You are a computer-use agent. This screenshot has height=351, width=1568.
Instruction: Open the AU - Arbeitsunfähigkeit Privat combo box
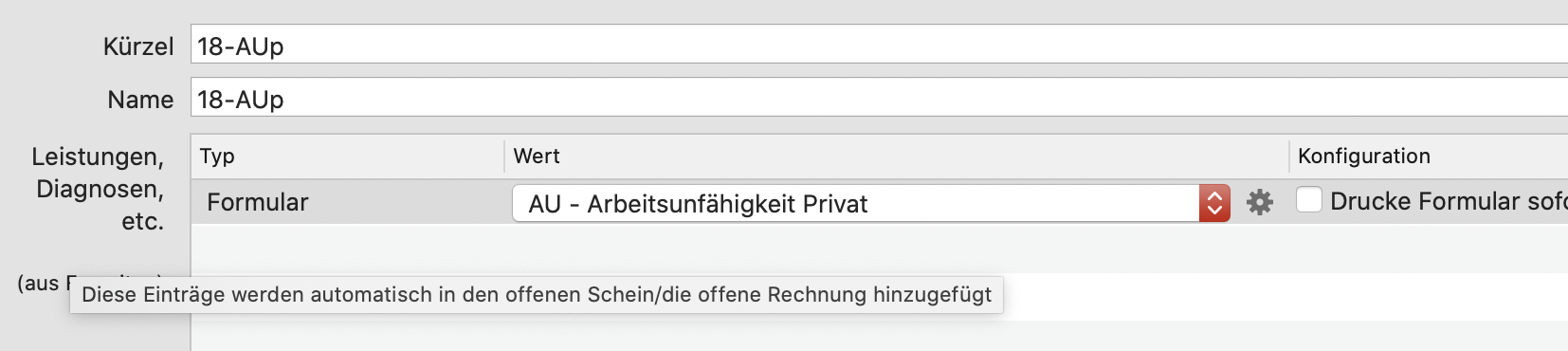pyautogui.click(x=871, y=203)
